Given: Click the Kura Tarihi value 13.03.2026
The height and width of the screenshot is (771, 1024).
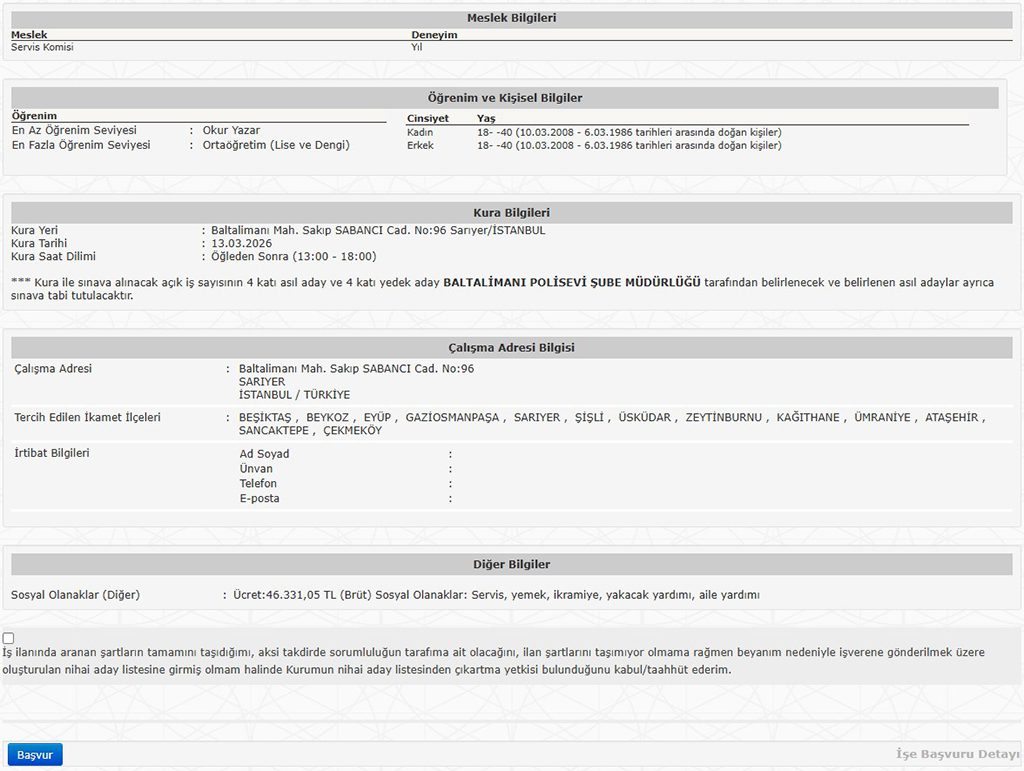Looking at the screenshot, I should (x=242, y=243).
